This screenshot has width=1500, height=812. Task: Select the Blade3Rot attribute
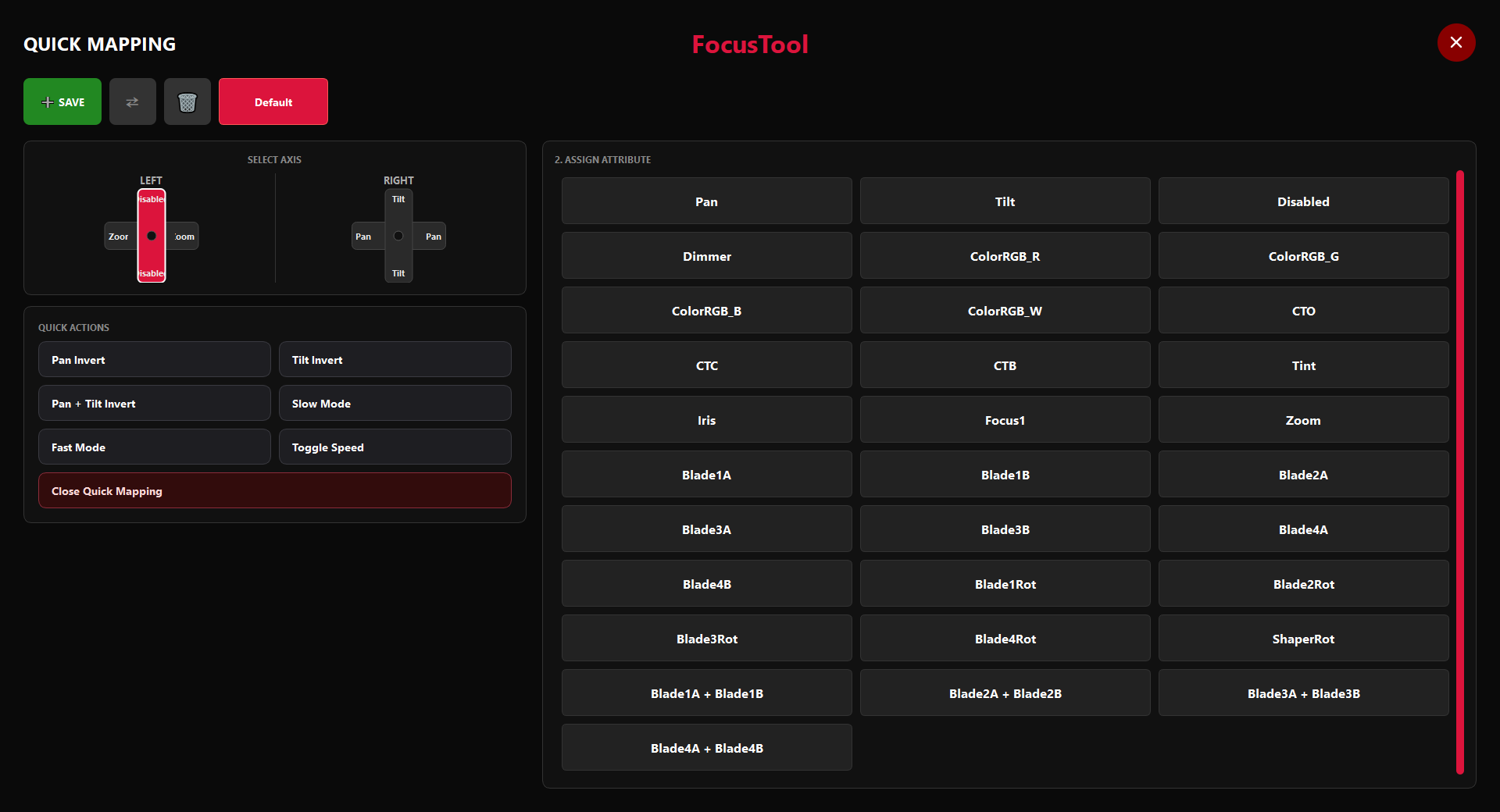[x=707, y=638]
